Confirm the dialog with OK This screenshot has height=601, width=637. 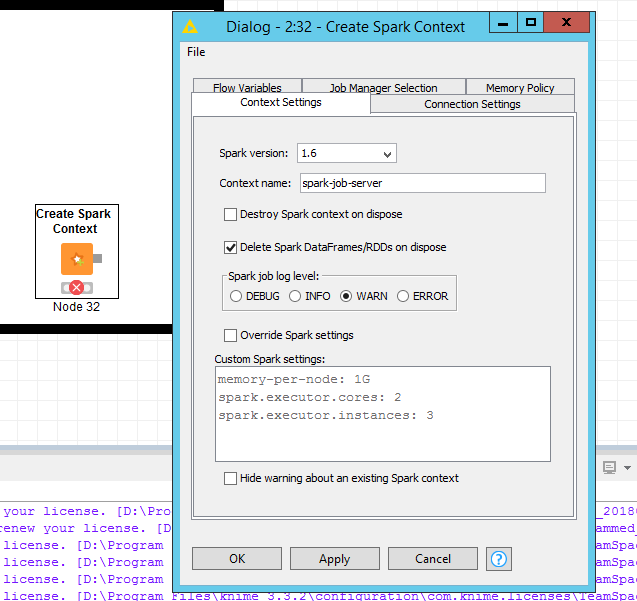(237, 559)
